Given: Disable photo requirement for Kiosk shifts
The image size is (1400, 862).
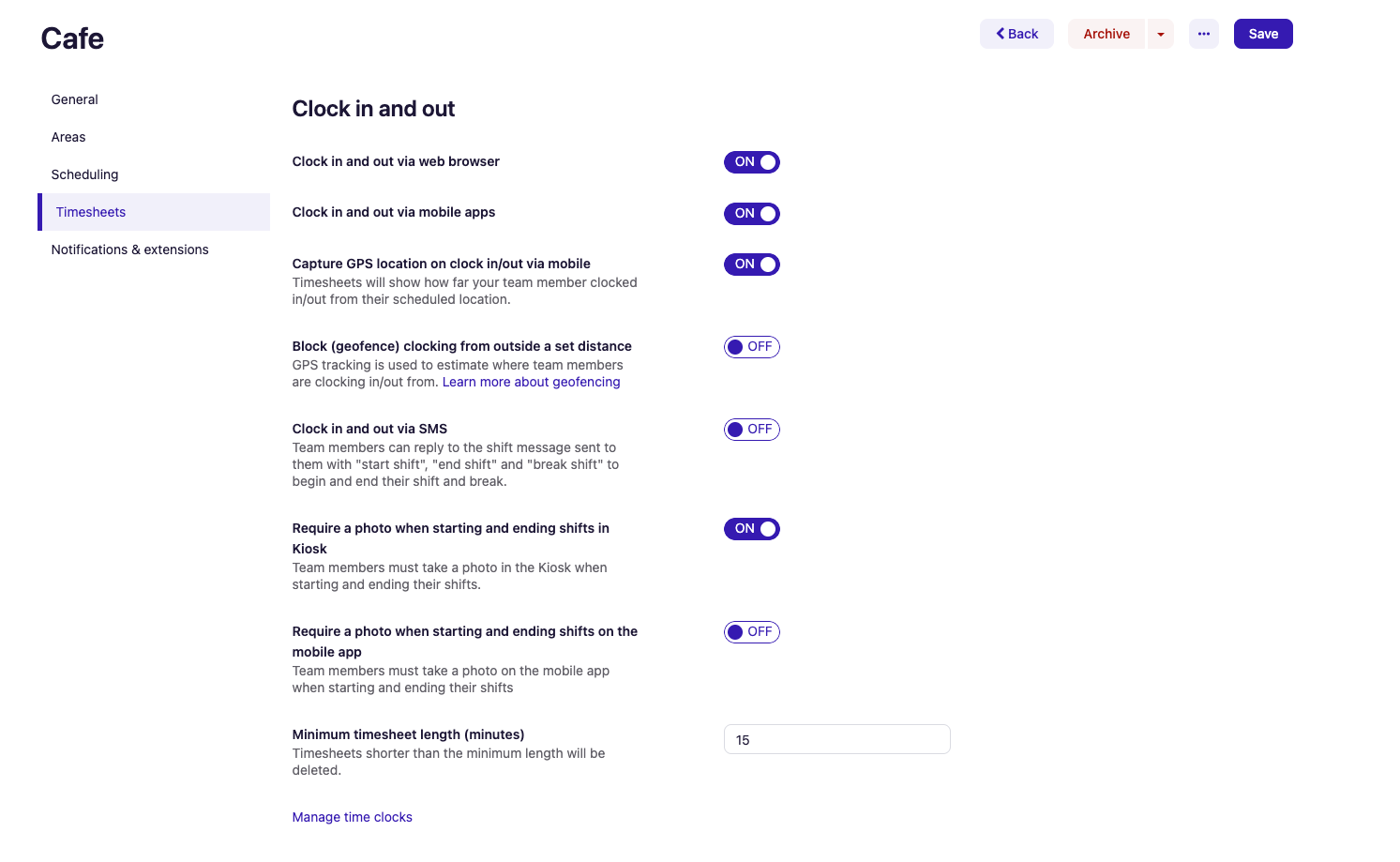Looking at the screenshot, I should (751, 528).
